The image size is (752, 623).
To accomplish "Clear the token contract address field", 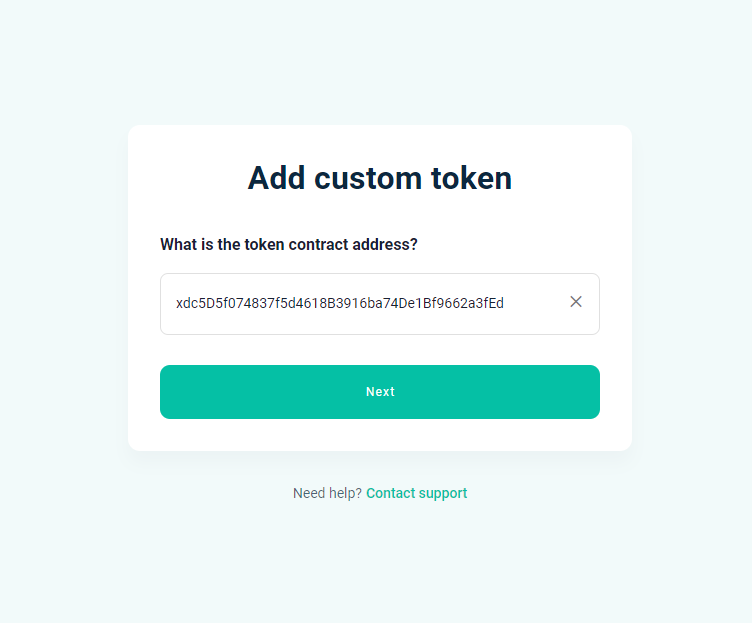I will tap(576, 302).
